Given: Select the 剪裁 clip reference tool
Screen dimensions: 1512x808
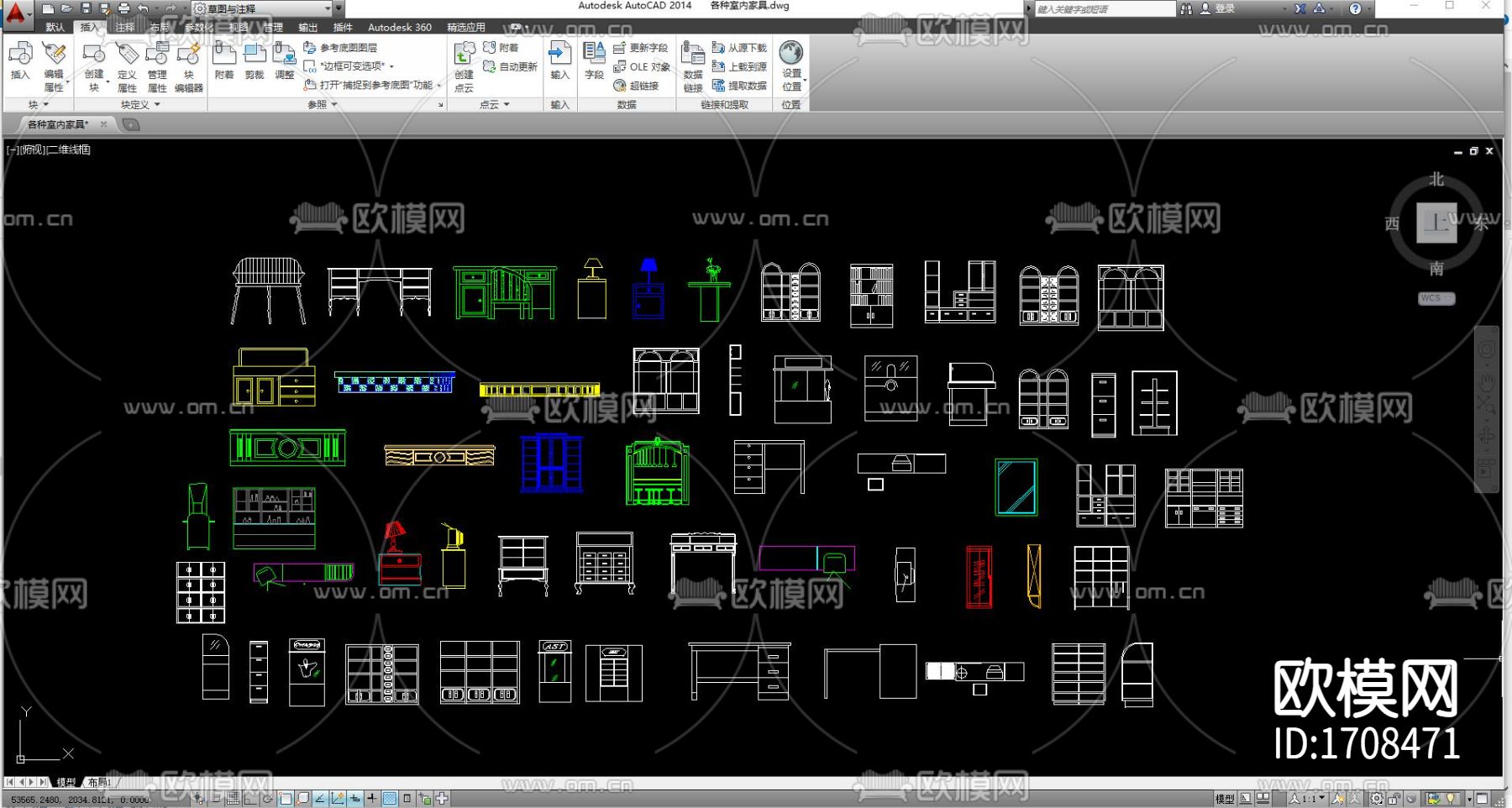Looking at the screenshot, I should point(254,60).
